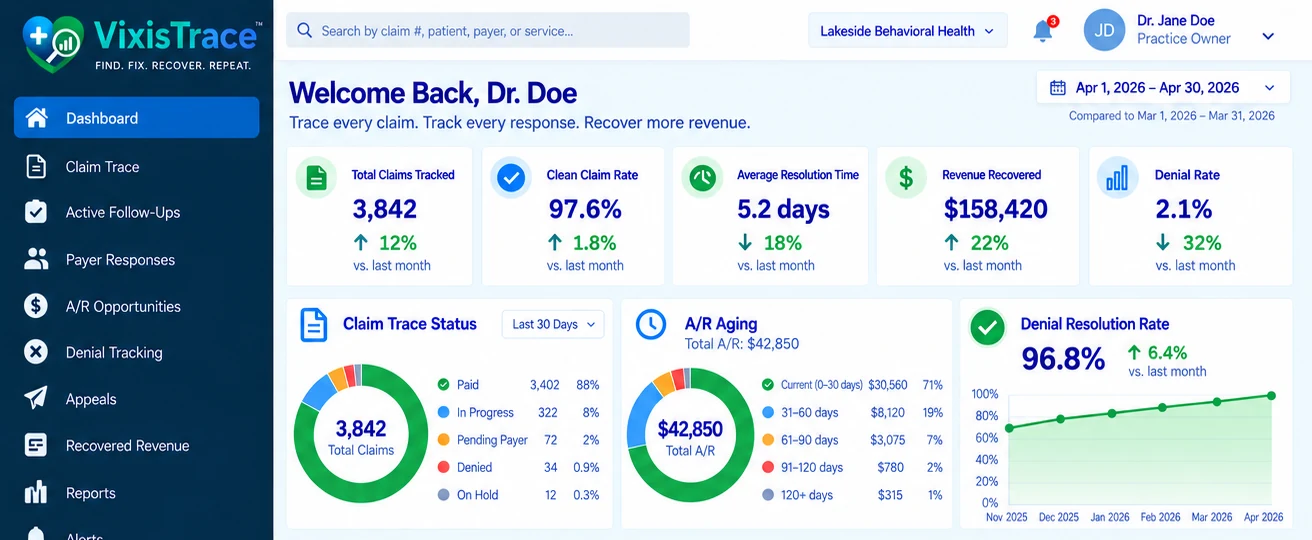Toggle the Current (0–30 days) legend entry
This screenshot has height=540, width=1312.
pyautogui.click(x=821, y=384)
